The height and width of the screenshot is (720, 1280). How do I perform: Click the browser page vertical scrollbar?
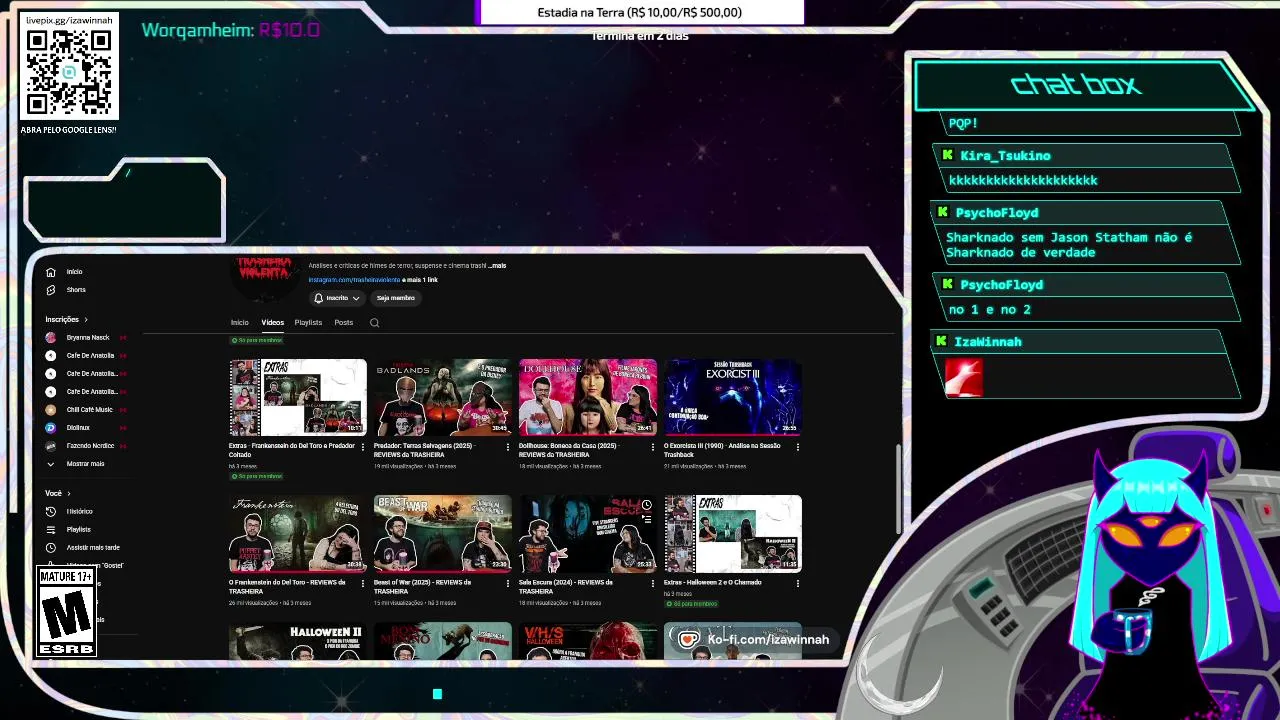tap(898, 490)
